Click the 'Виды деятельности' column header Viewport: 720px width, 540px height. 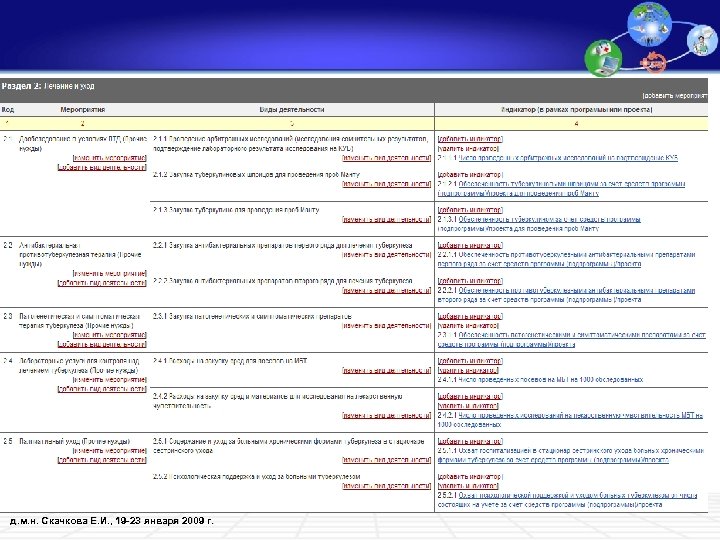point(292,110)
